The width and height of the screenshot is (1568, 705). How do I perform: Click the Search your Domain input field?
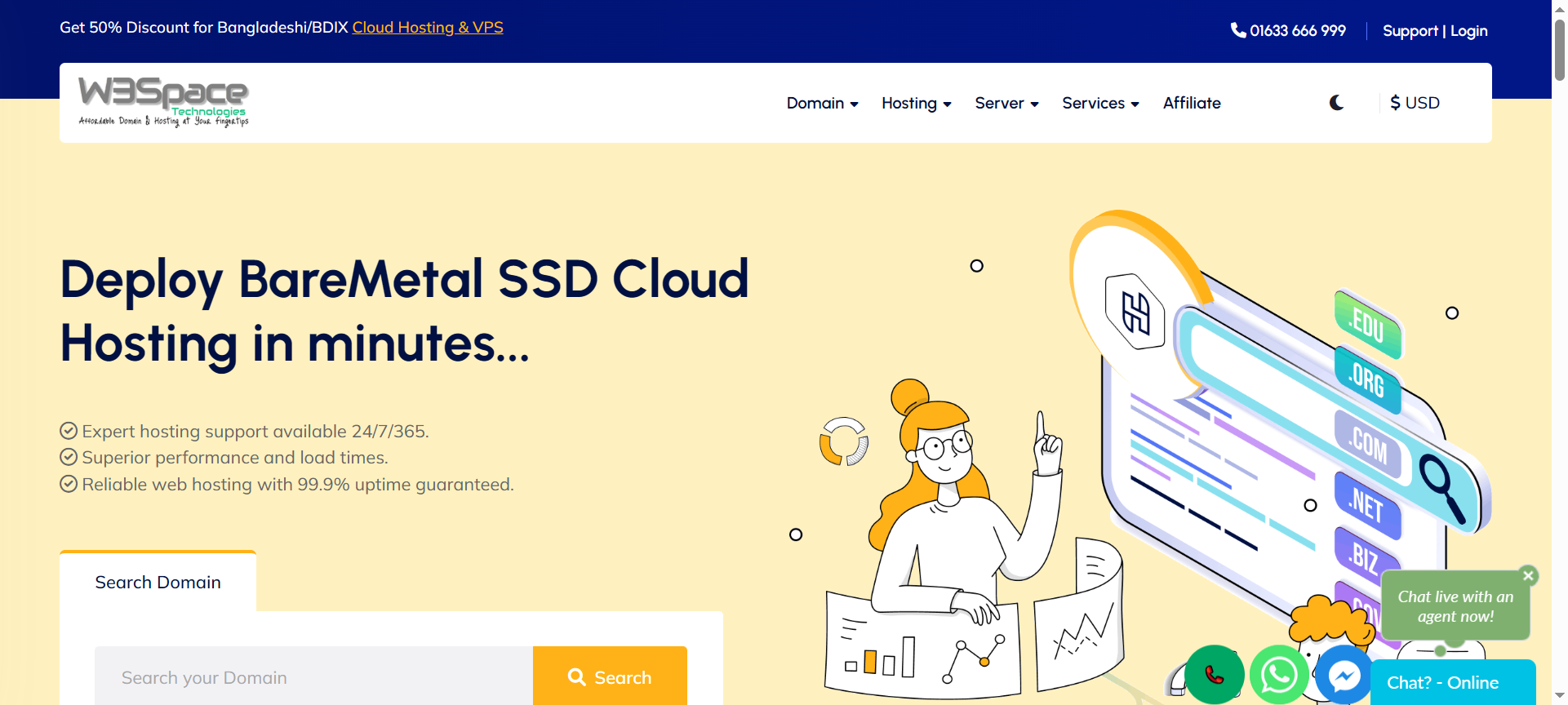[x=314, y=677]
